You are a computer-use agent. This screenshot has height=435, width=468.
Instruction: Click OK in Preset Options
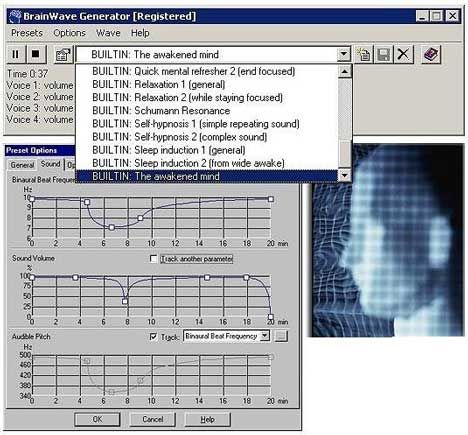point(97,419)
